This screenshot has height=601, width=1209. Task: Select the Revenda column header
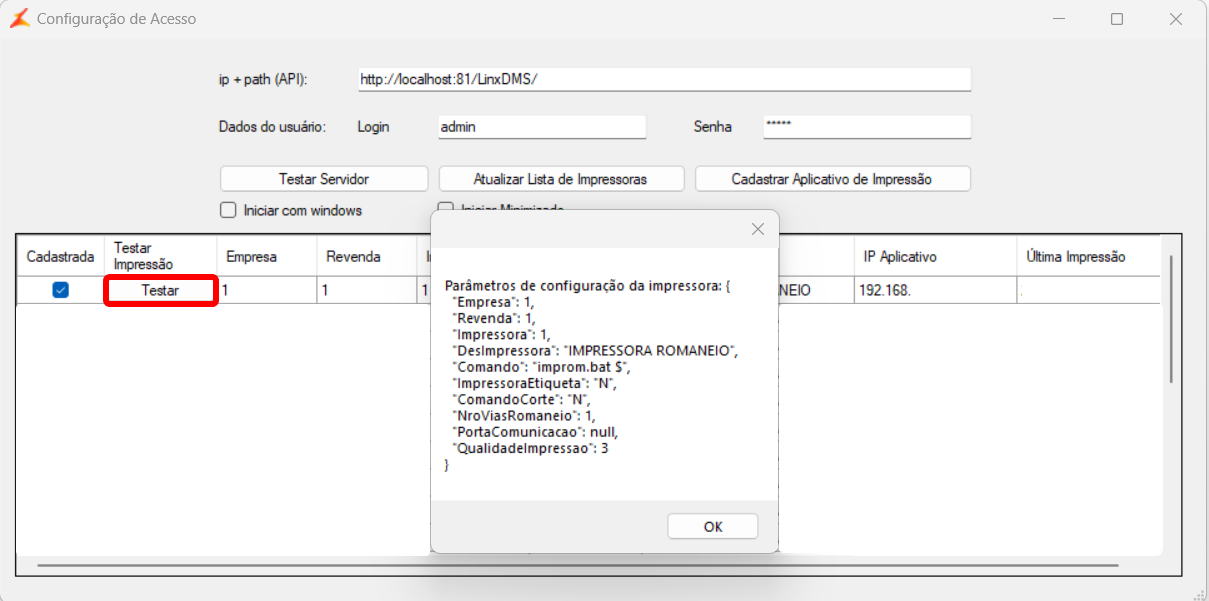(x=367, y=257)
